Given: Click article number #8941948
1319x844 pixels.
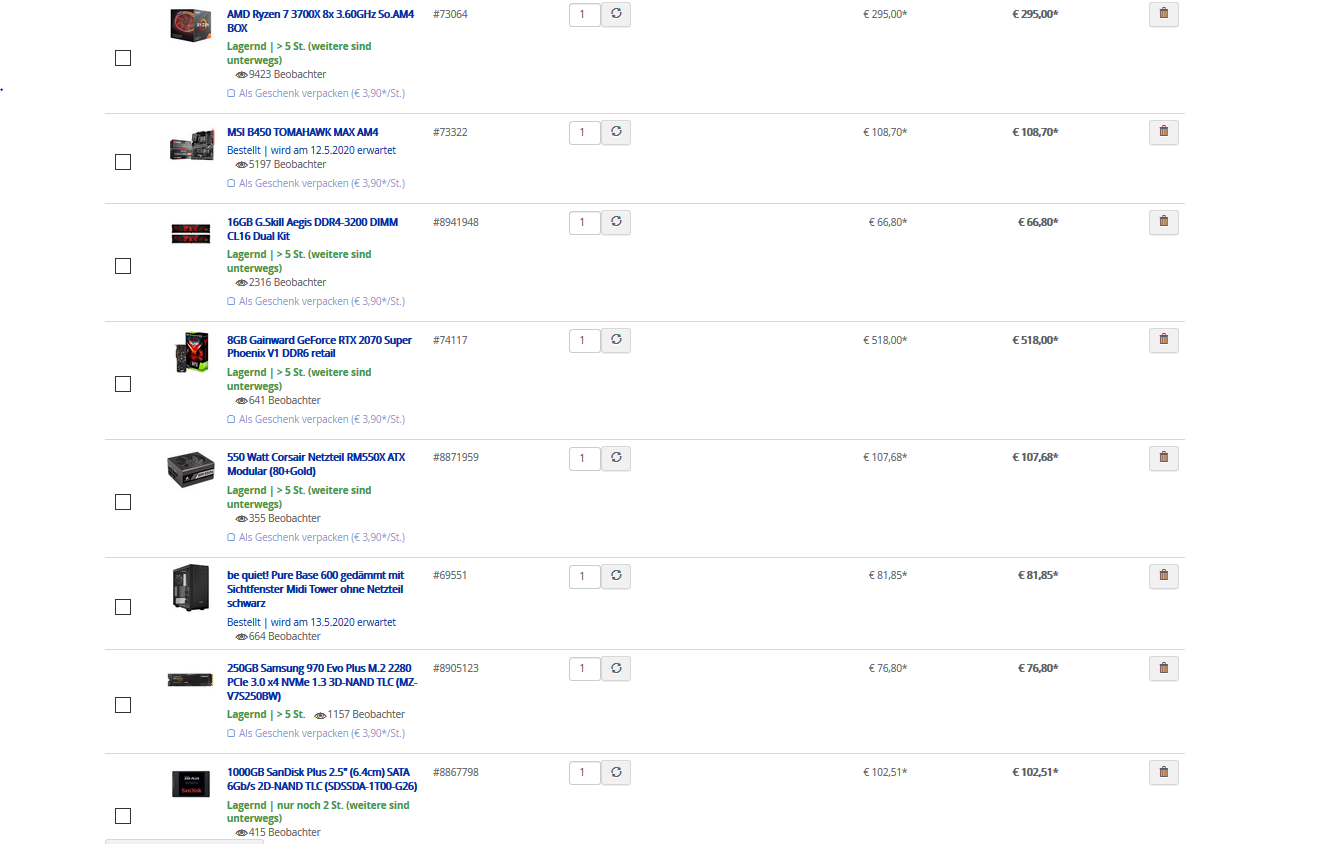Looking at the screenshot, I should [456, 222].
